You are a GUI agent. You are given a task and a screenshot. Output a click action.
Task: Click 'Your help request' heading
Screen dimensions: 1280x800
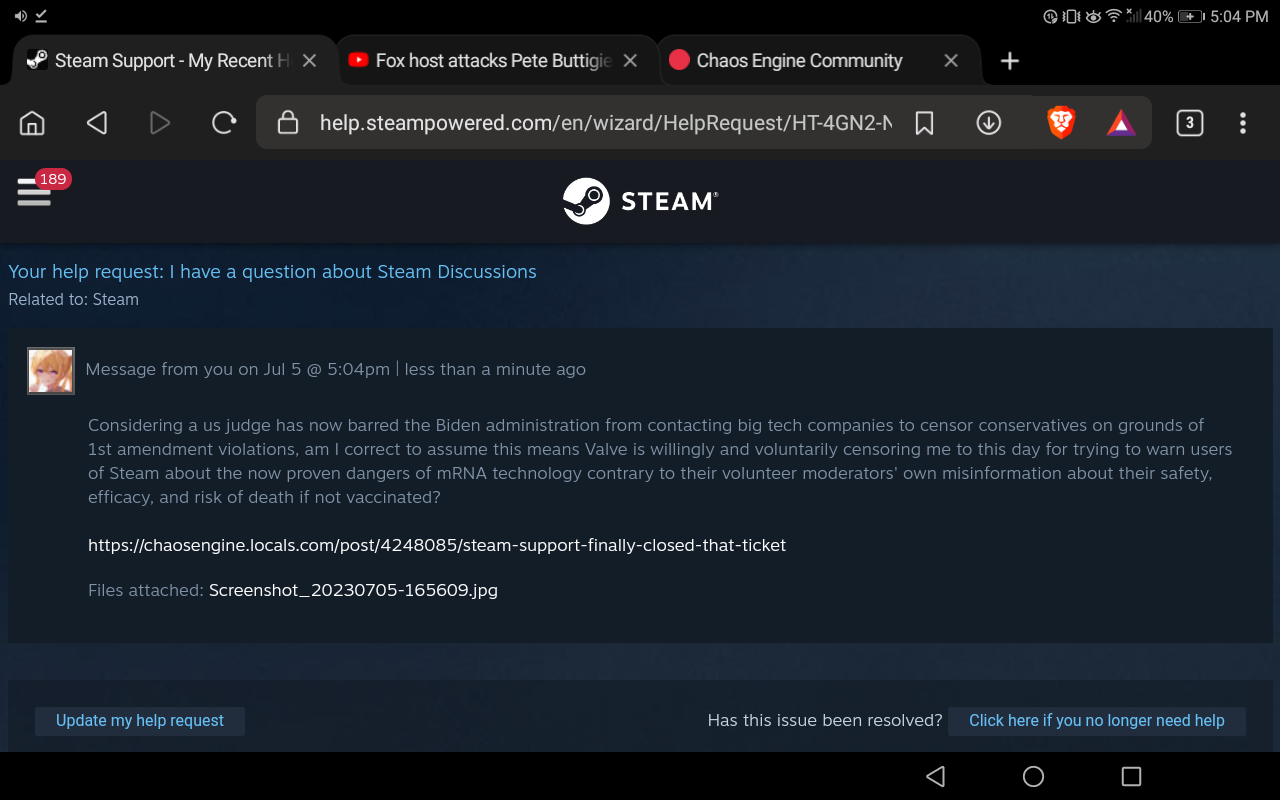point(272,271)
